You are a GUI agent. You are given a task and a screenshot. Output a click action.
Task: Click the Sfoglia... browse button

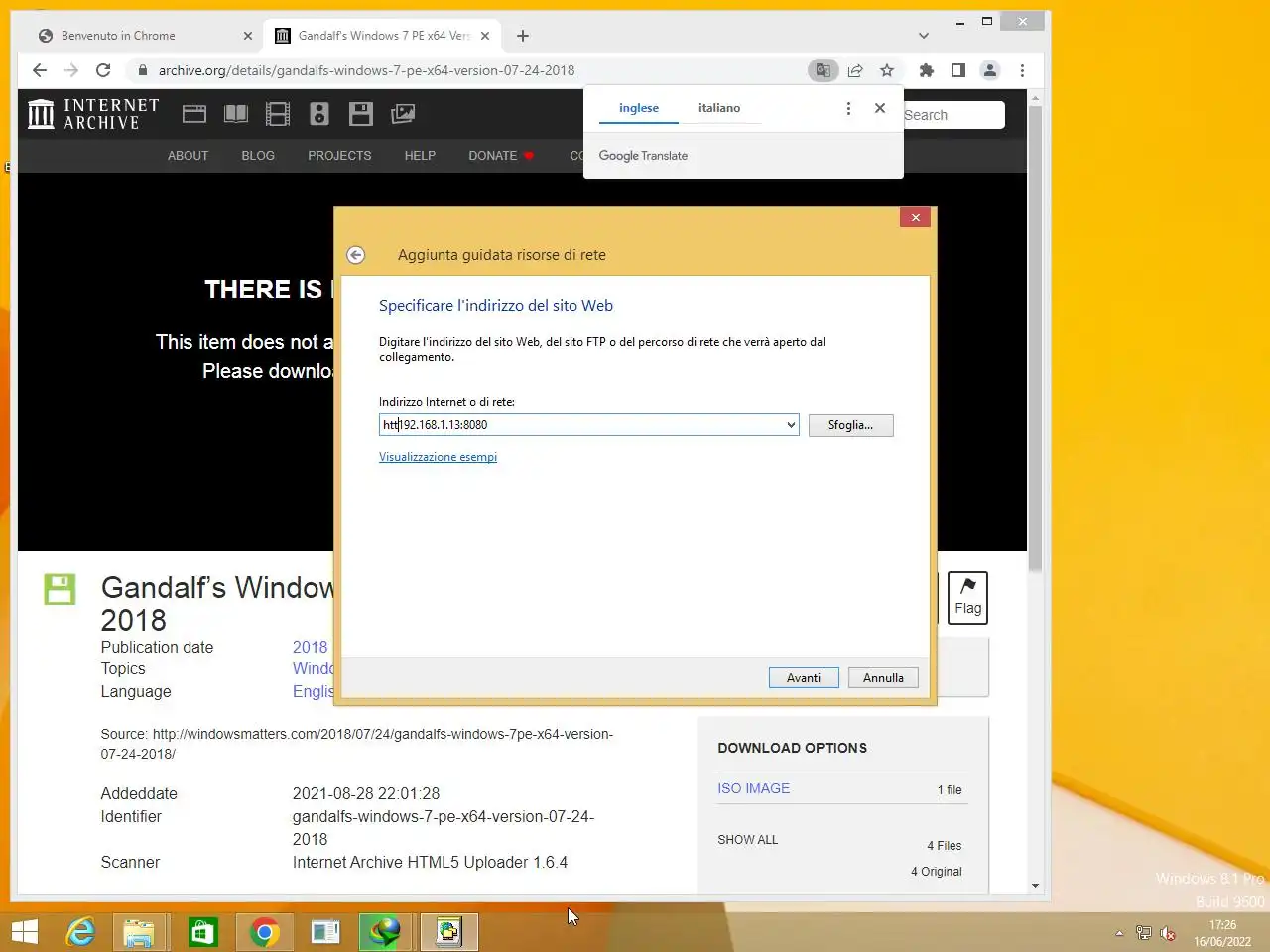tap(851, 425)
